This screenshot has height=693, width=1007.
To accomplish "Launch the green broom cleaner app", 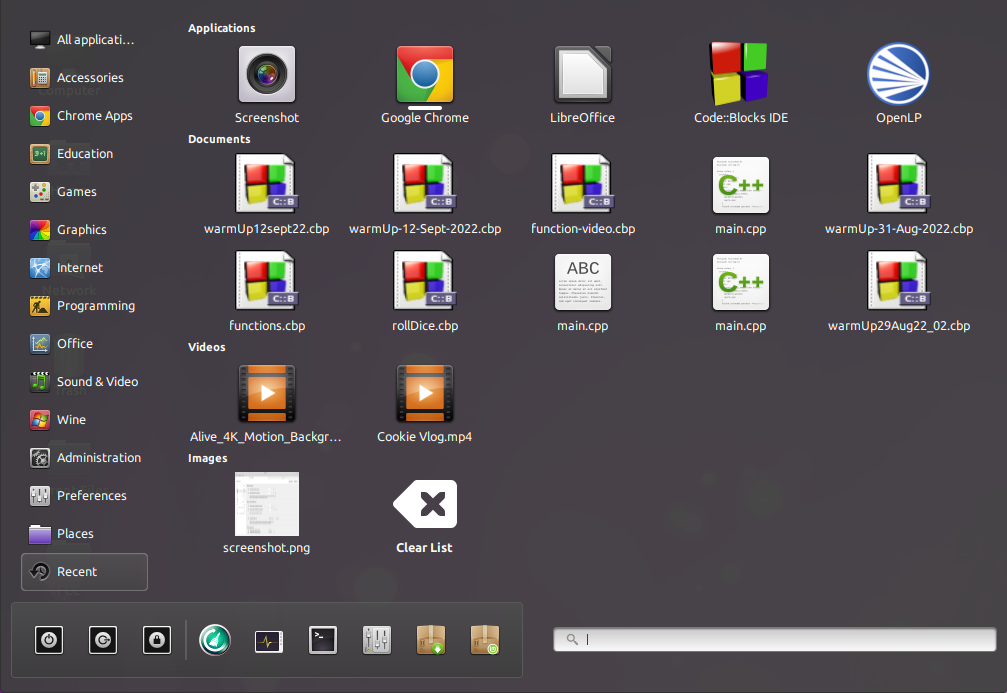I will (x=215, y=640).
